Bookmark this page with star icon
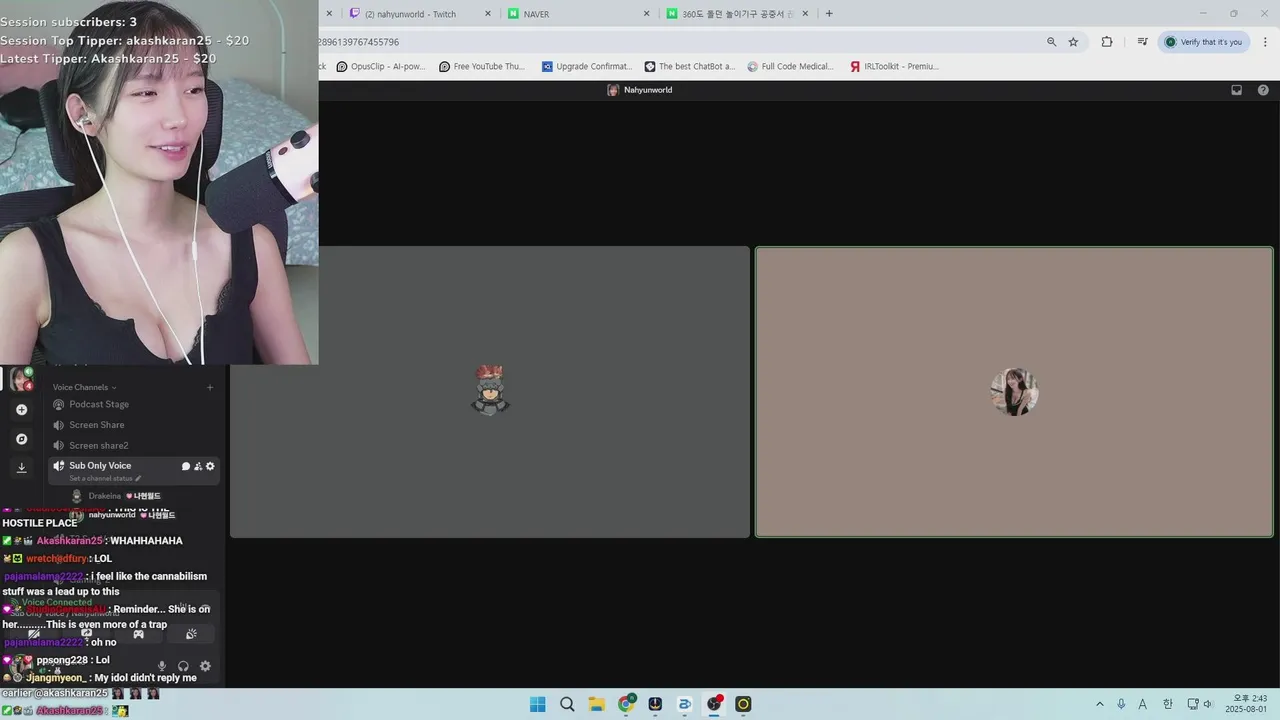This screenshot has width=1280, height=720. 1073,42
